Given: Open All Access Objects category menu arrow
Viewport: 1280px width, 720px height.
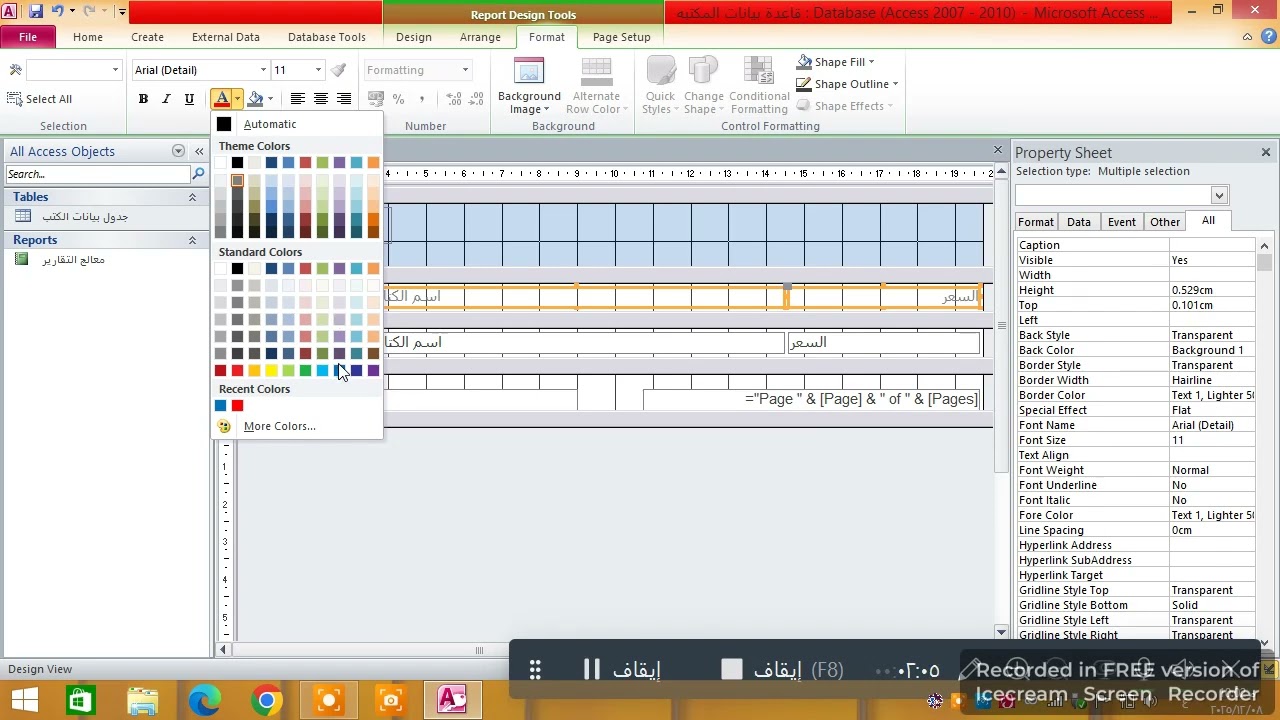Looking at the screenshot, I should pos(178,151).
